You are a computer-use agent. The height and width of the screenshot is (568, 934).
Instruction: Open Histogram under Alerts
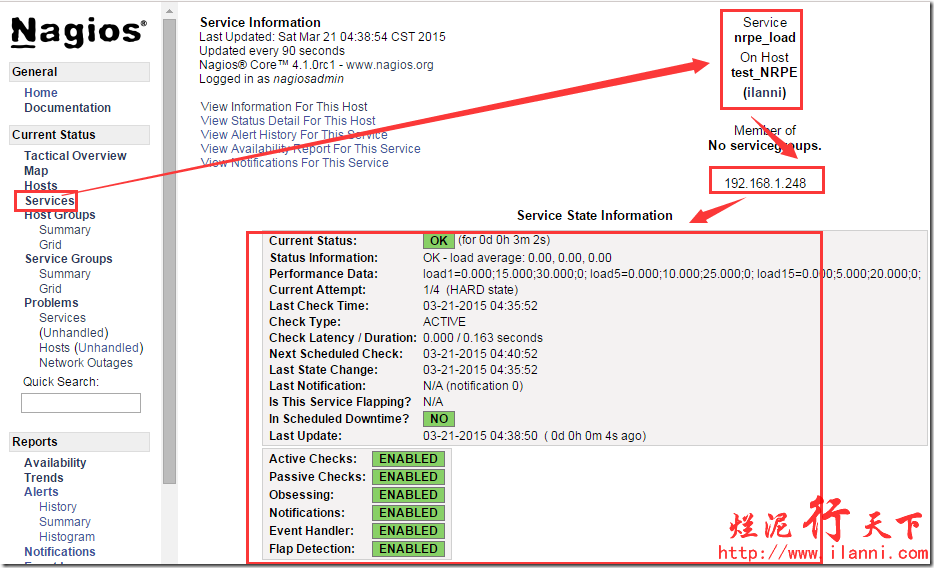67,536
